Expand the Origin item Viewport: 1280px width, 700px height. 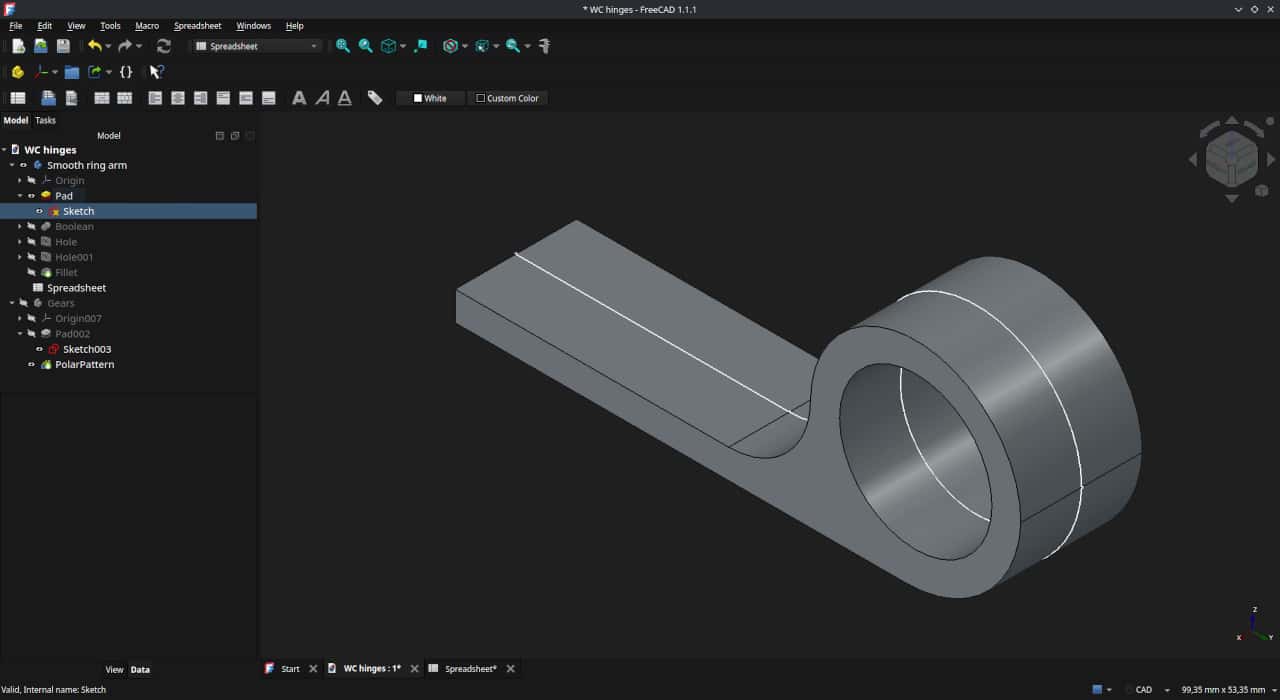click(20, 181)
